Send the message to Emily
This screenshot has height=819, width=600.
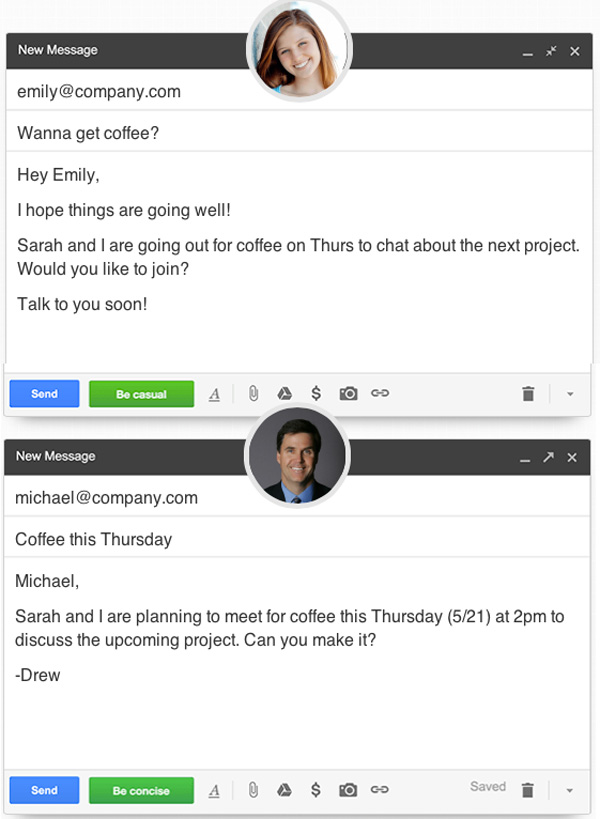[44, 393]
